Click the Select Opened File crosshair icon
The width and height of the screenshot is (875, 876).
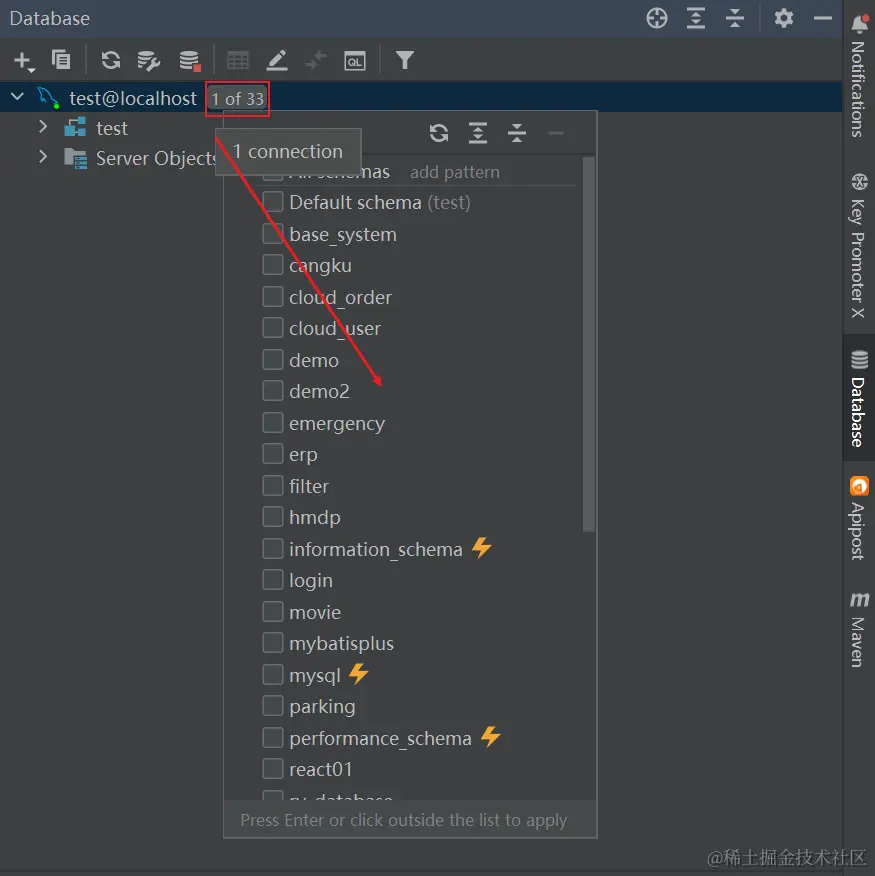[657, 18]
